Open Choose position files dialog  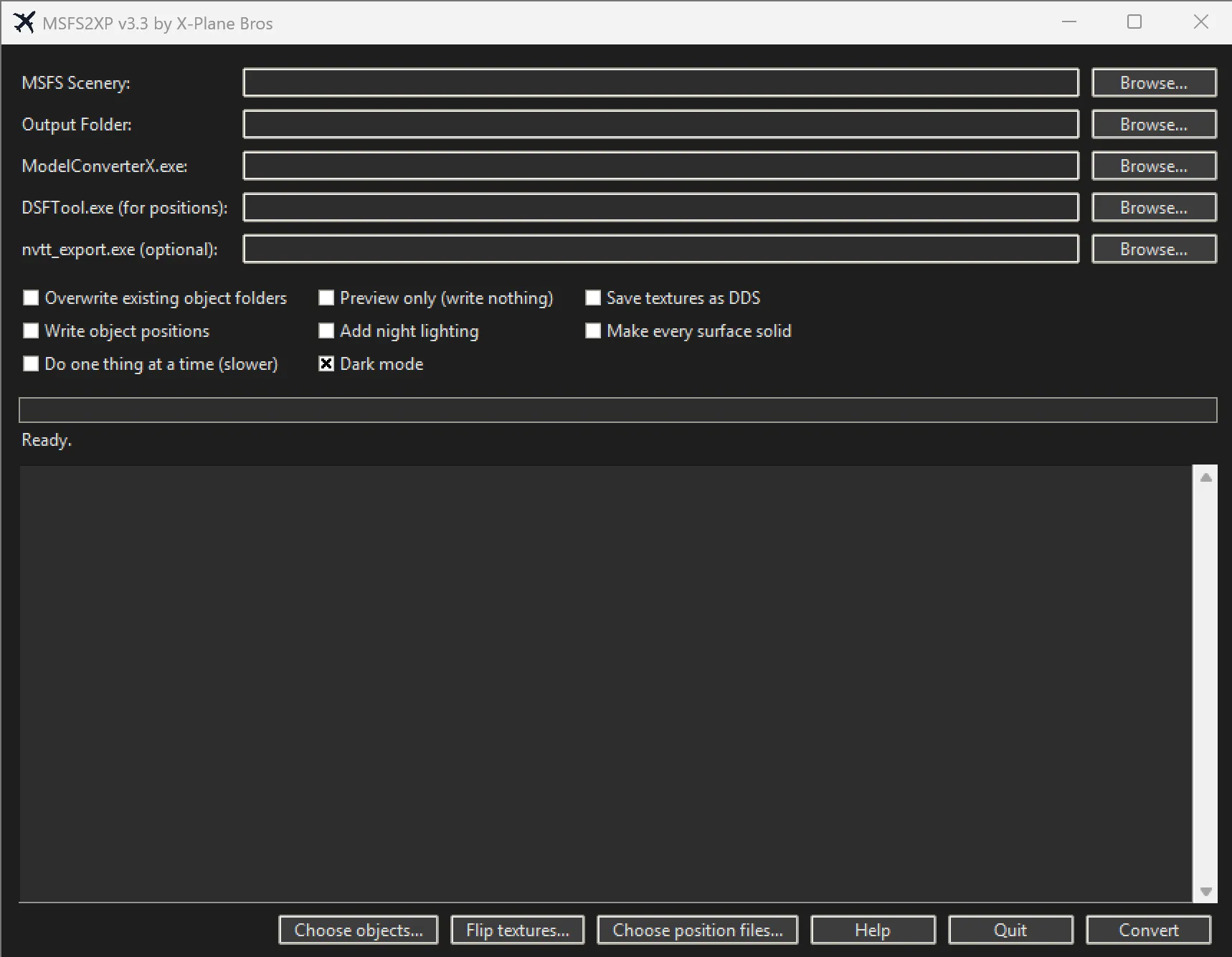698,930
